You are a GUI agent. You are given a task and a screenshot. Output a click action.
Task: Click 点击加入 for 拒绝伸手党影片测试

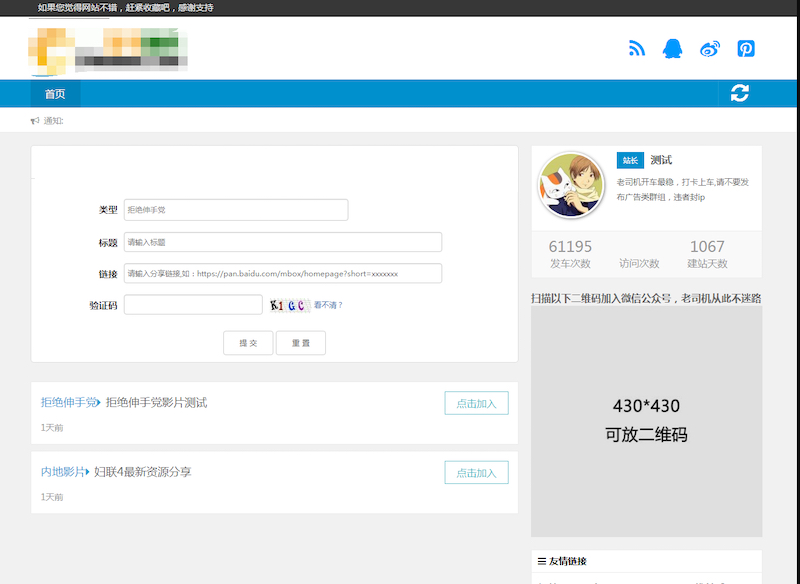[476, 403]
